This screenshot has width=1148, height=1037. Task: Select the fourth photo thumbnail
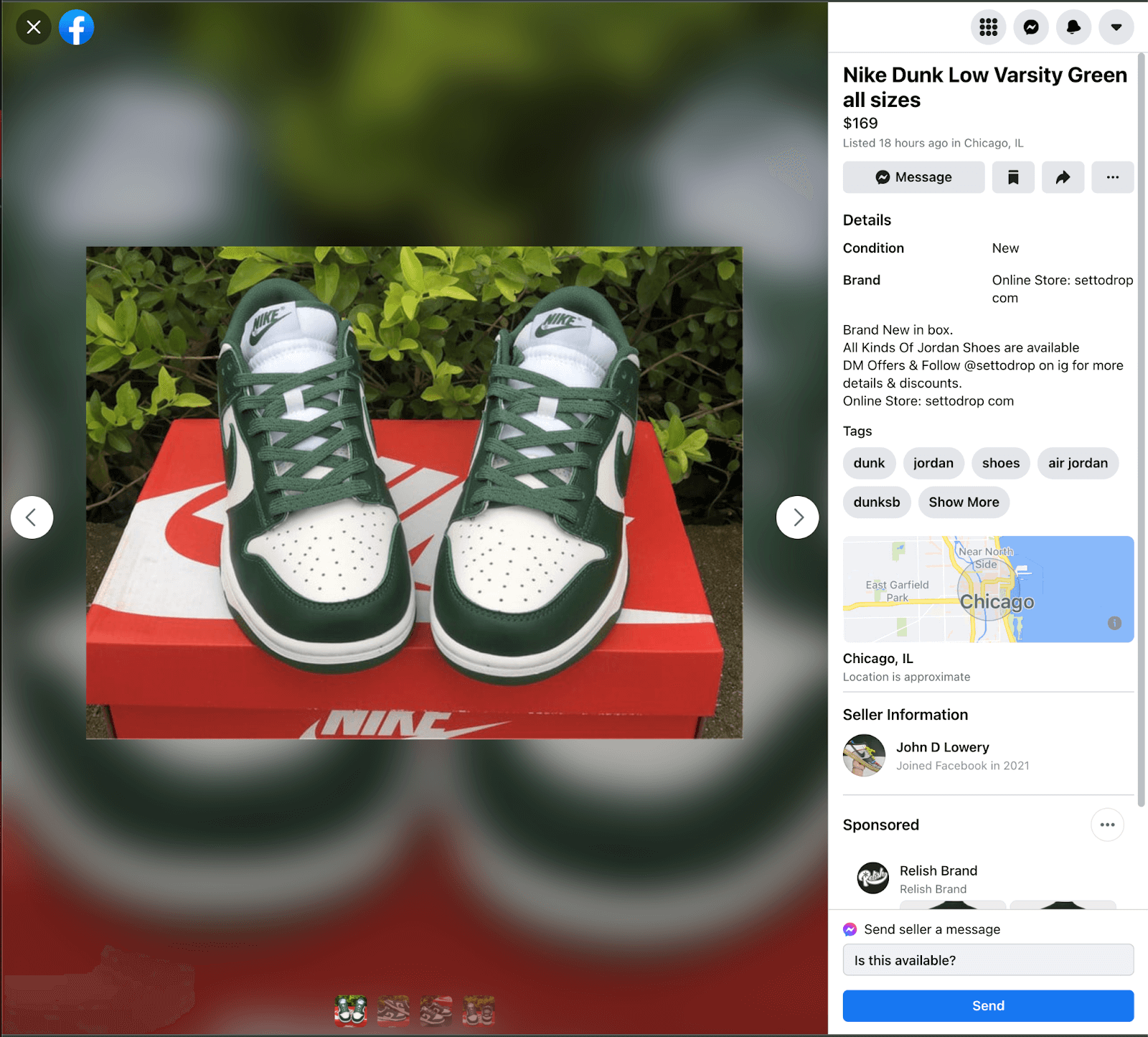click(x=479, y=1010)
